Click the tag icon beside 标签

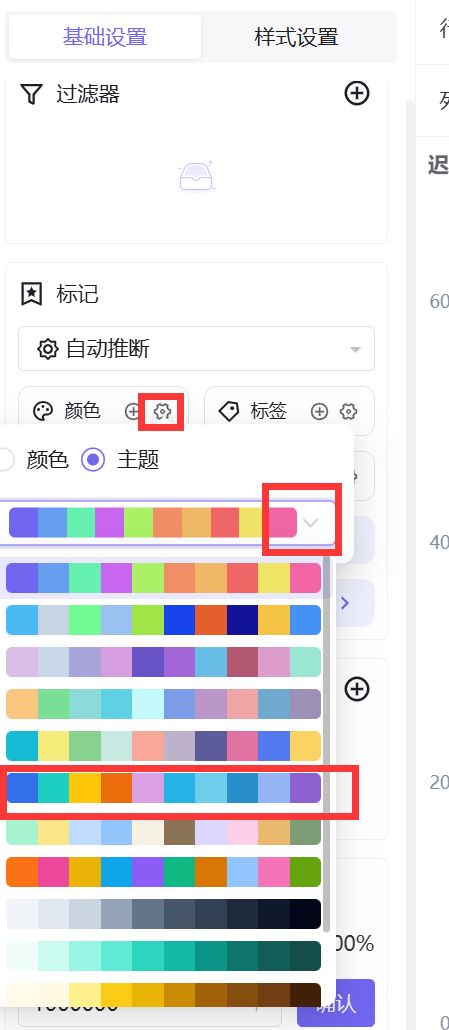pyautogui.click(x=228, y=411)
